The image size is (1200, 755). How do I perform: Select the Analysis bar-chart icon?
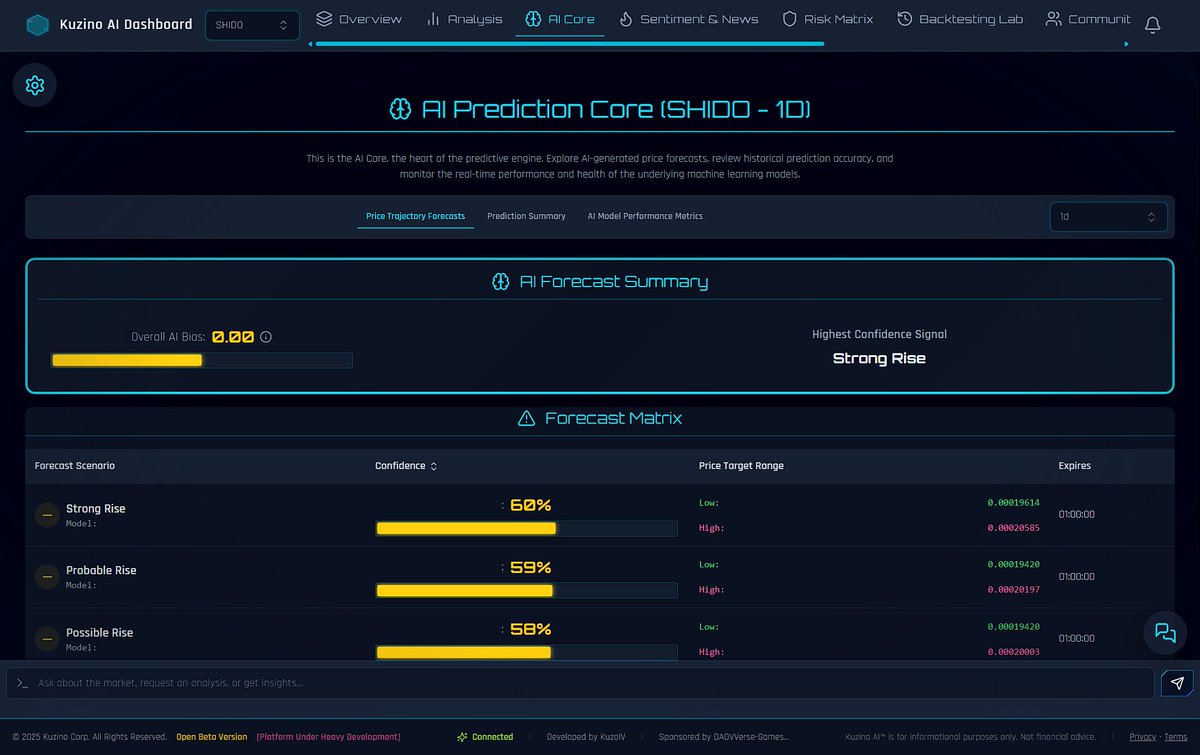[x=434, y=18]
